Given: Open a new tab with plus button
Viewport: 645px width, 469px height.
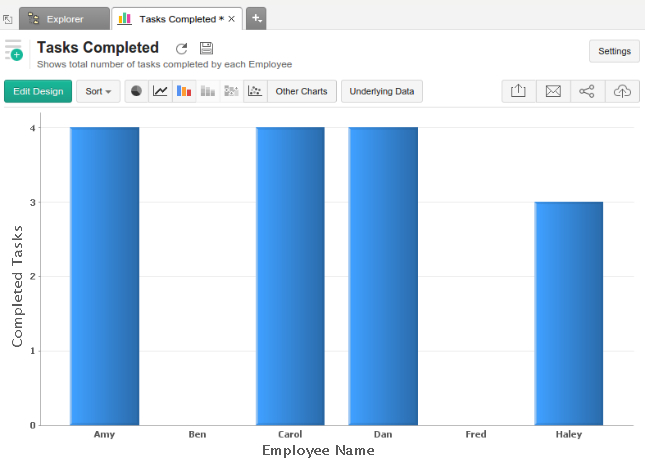Looking at the screenshot, I should tap(256, 19).
